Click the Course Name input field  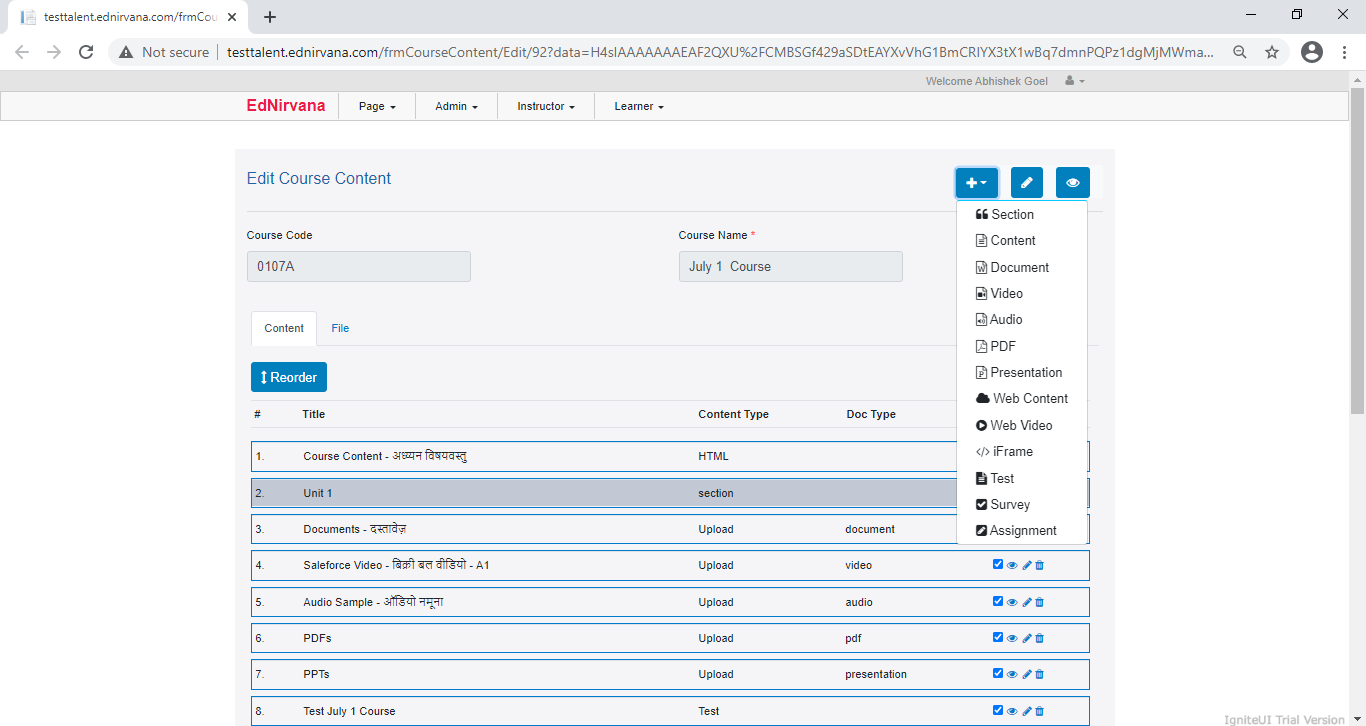click(790, 267)
